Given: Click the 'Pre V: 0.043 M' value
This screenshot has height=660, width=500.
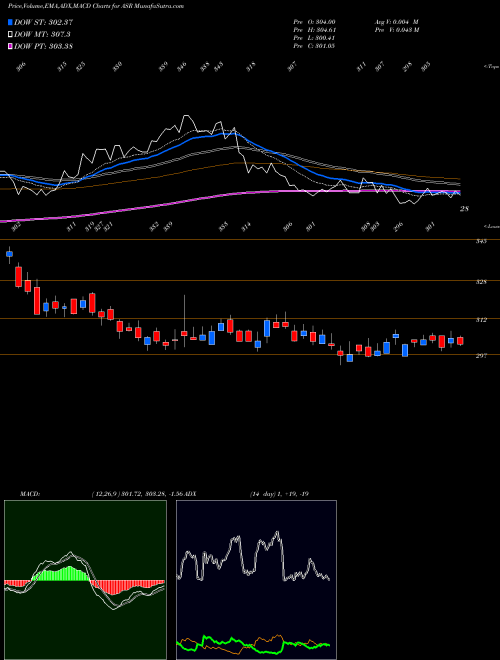Looking at the screenshot, I should pyautogui.click(x=396, y=30).
